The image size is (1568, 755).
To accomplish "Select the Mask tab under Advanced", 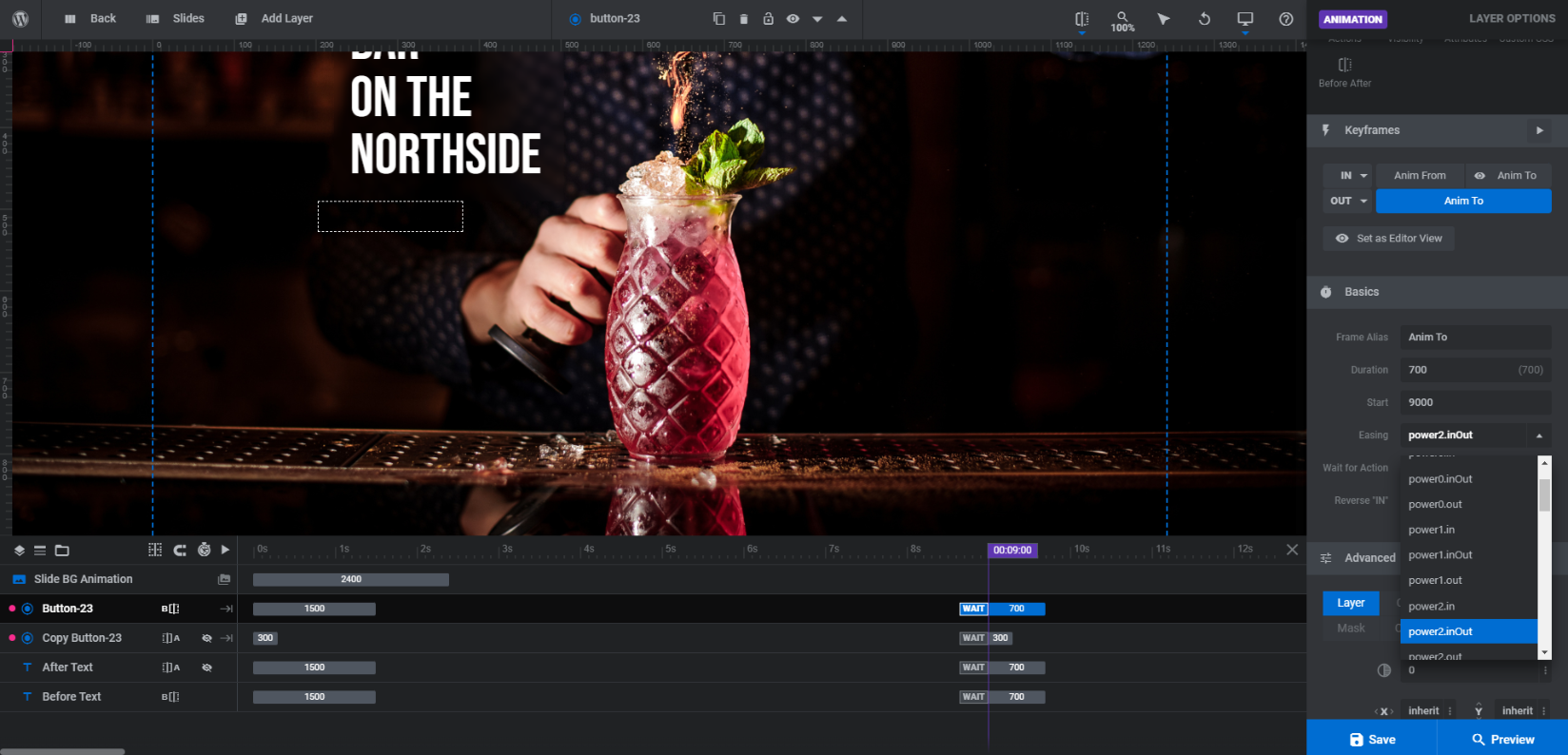I will [1351, 628].
